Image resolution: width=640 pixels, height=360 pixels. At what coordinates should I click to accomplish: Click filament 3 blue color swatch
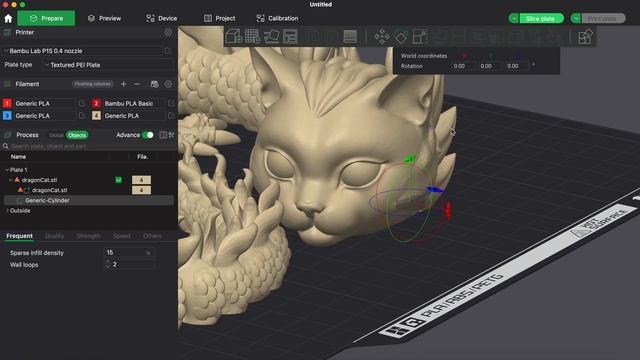[x=7, y=116]
